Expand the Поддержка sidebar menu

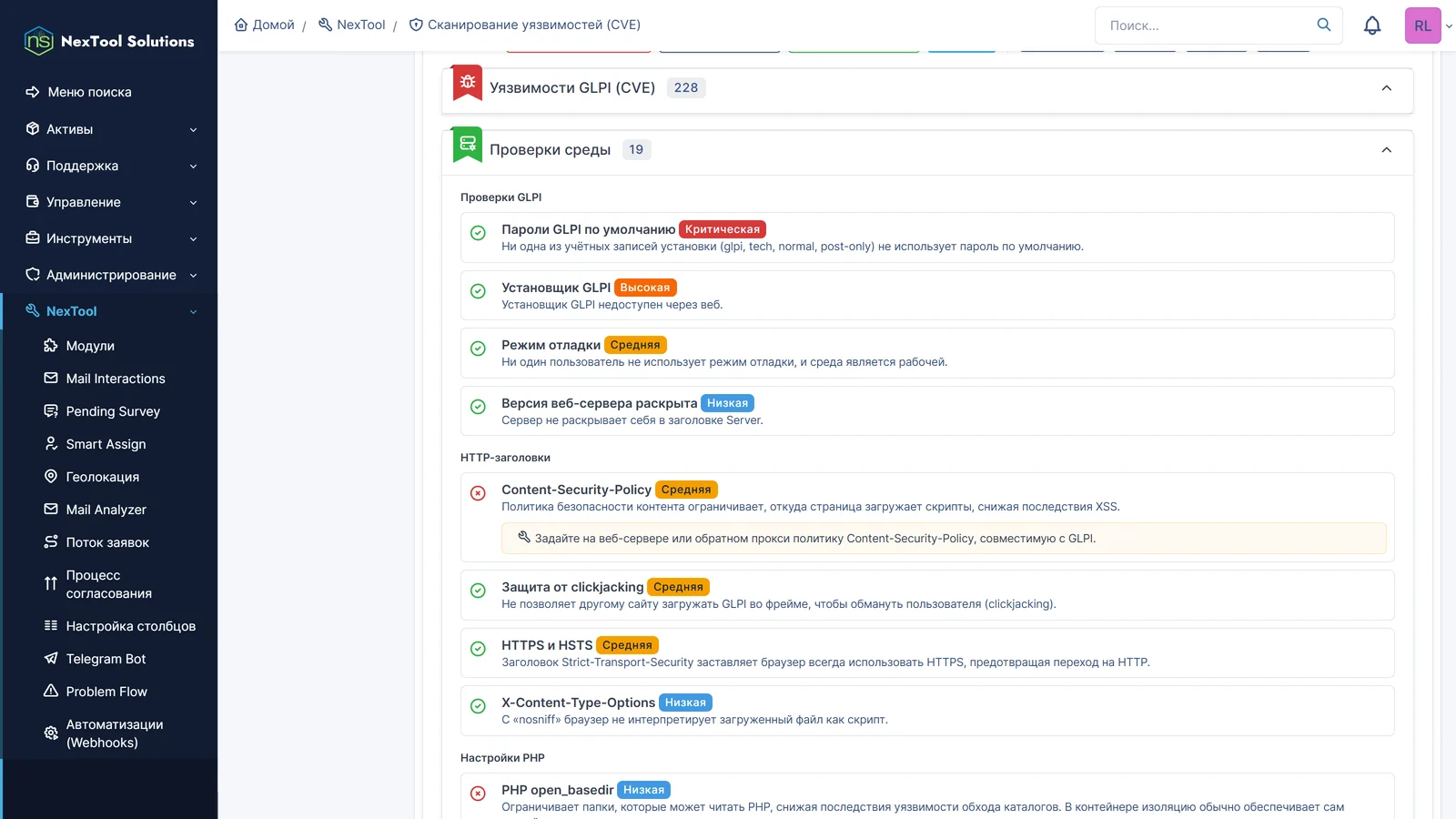(110, 166)
